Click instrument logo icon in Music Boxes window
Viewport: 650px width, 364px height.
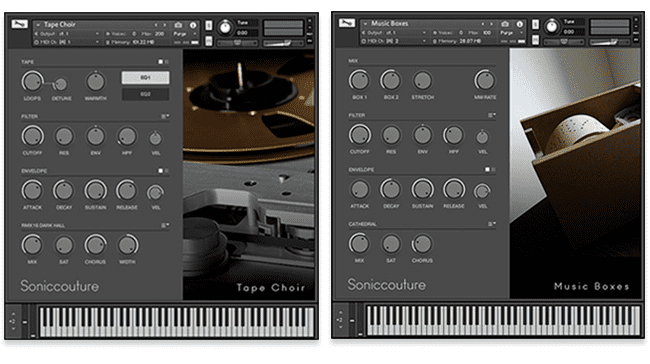pos(347,23)
